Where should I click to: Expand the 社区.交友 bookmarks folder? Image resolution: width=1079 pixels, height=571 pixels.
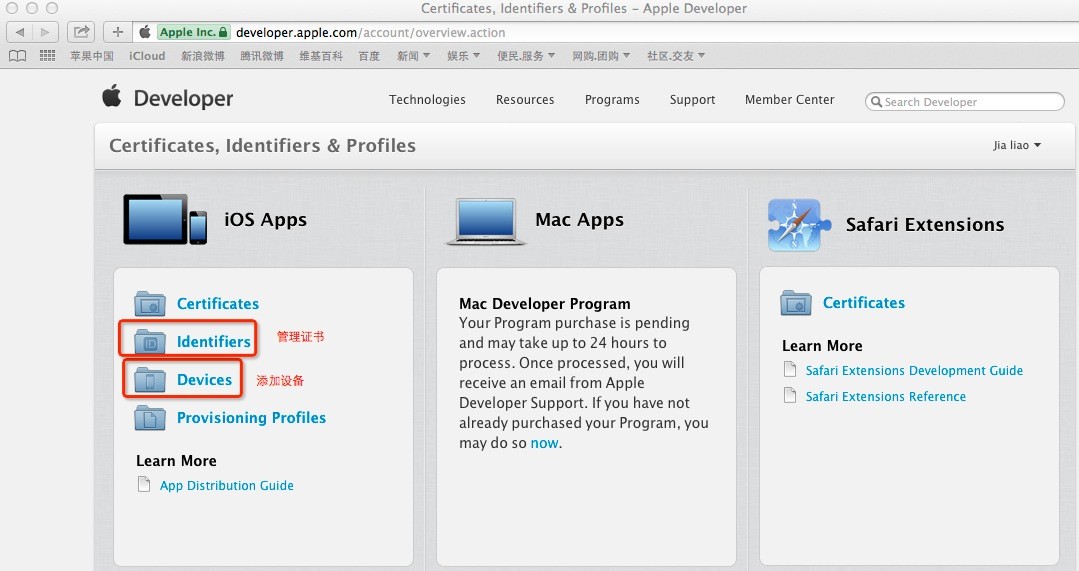676,56
